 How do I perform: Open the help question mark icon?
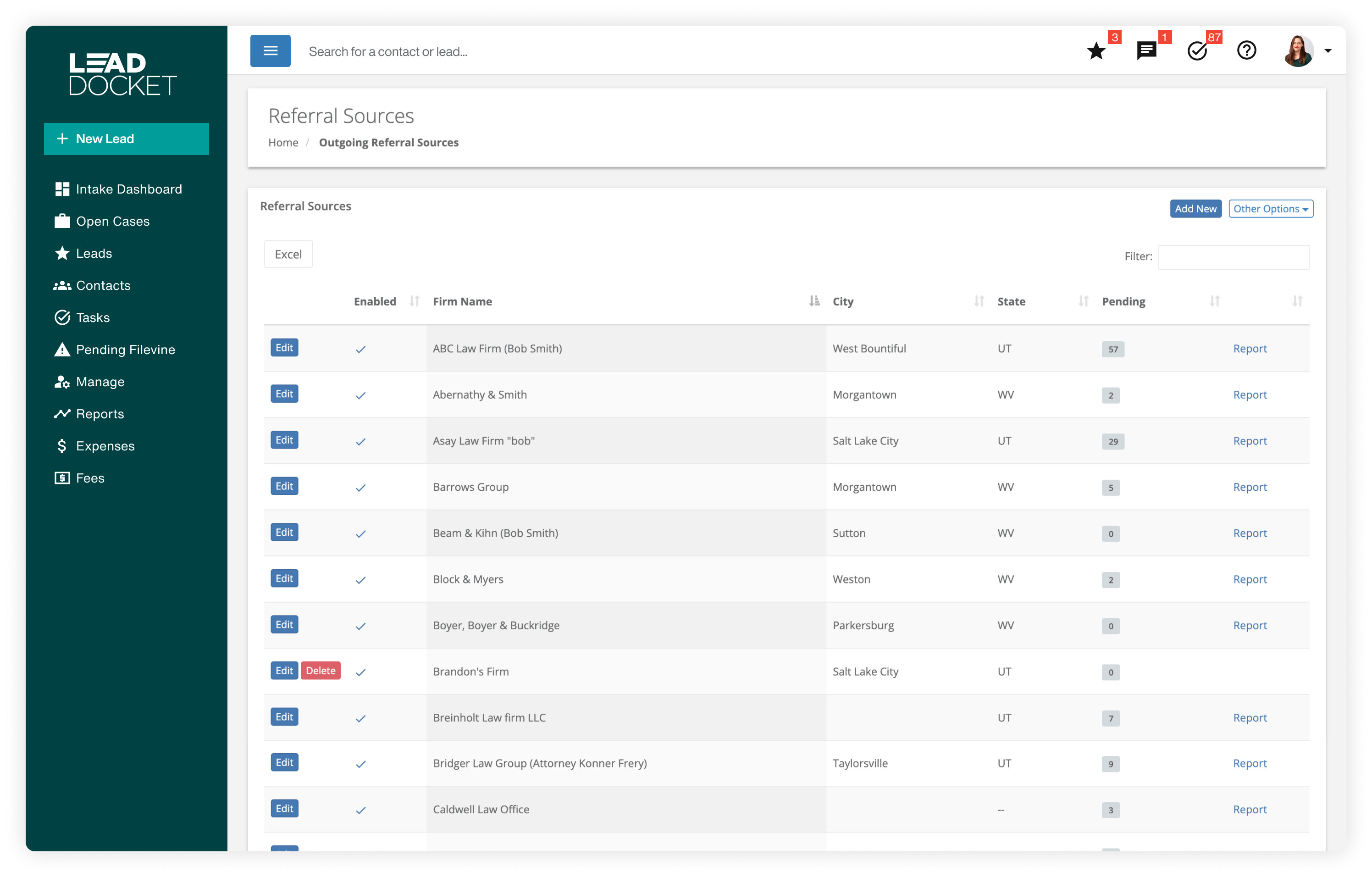pyautogui.click(x=1247, y=51)
